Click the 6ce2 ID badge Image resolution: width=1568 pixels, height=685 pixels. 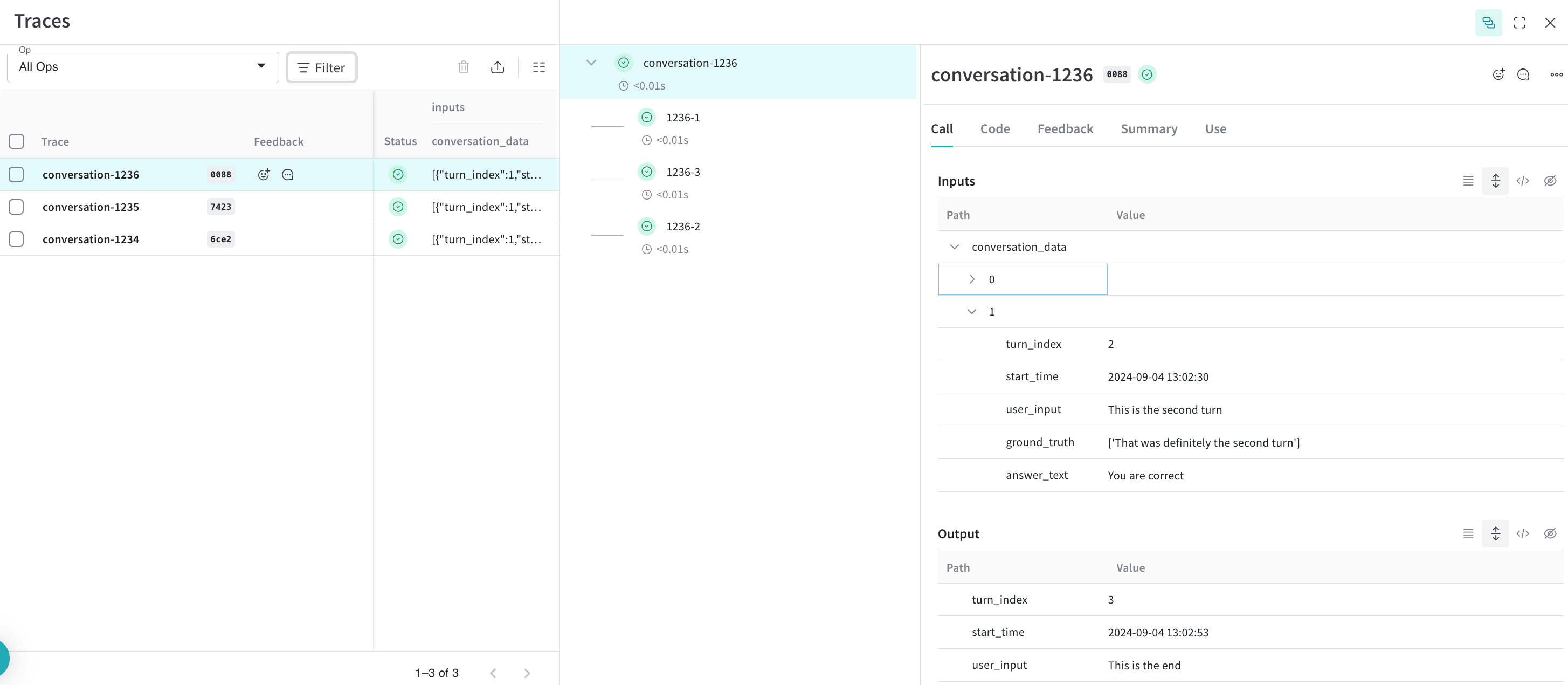(220, 239)
